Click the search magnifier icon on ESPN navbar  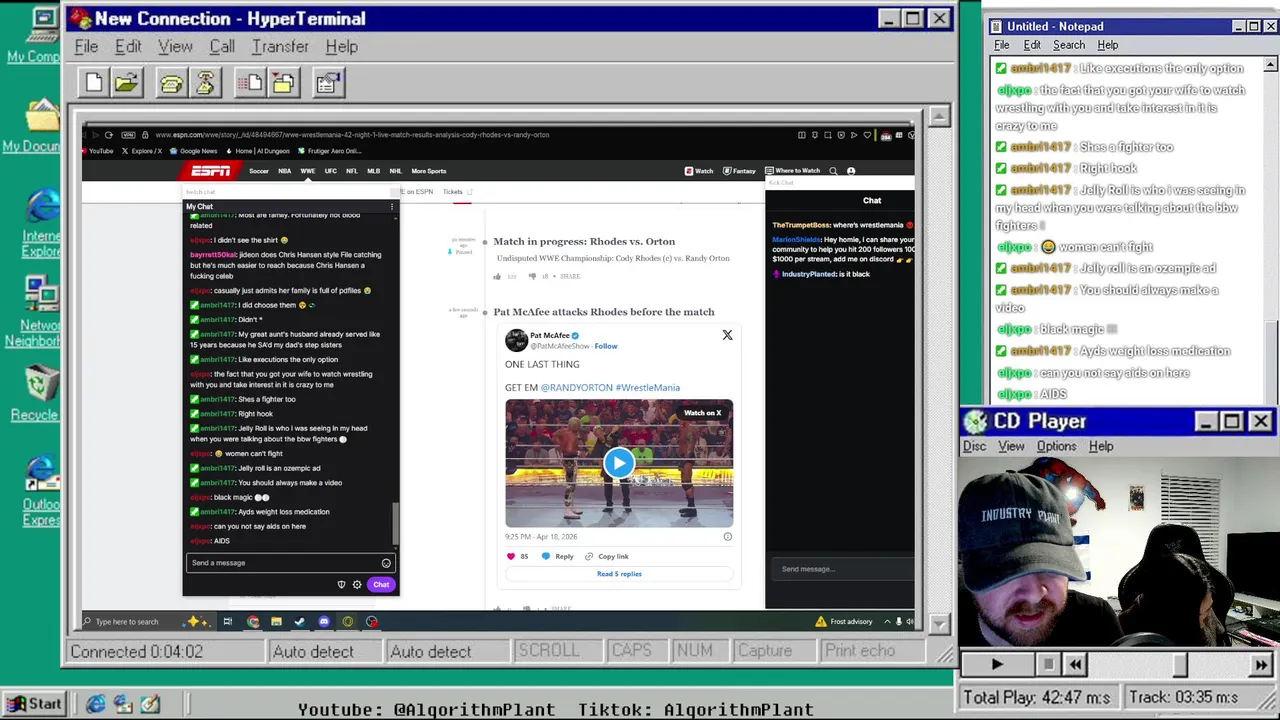click(x=833, y=171)
